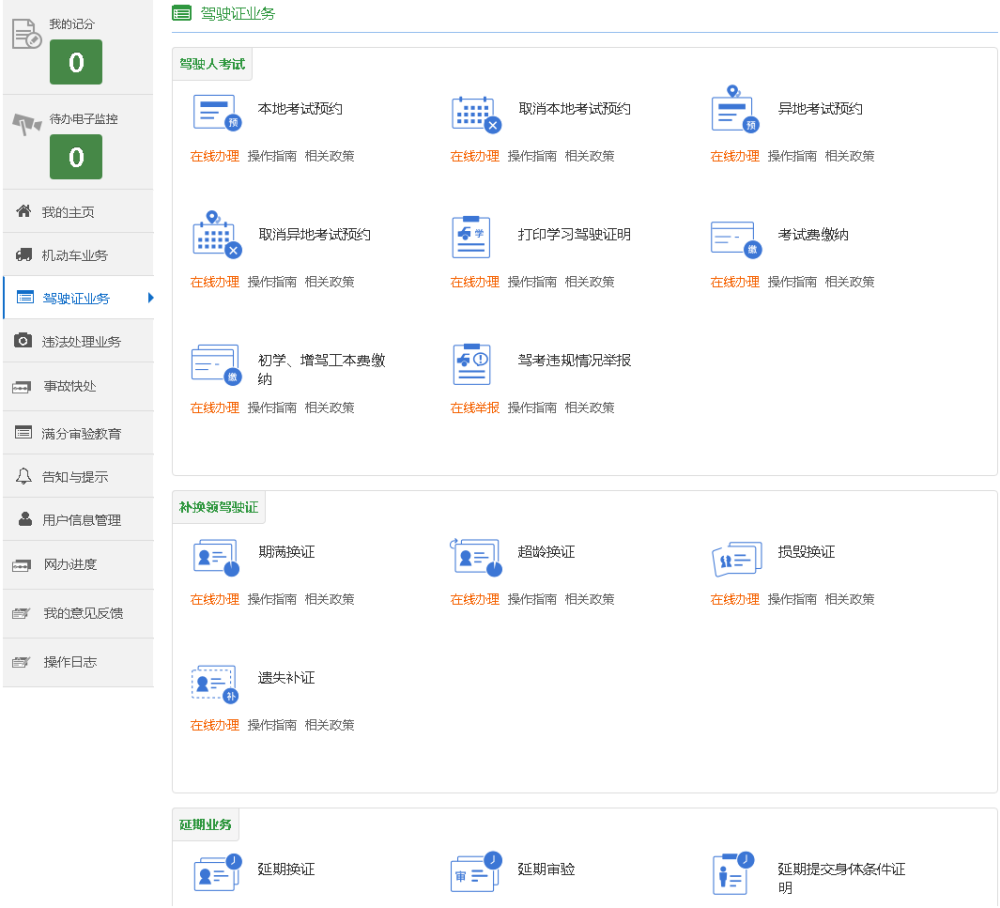This screenshot has width=1000, height=908.
Task: Click the home icon beside 我的主页
Action: (24, 211)
